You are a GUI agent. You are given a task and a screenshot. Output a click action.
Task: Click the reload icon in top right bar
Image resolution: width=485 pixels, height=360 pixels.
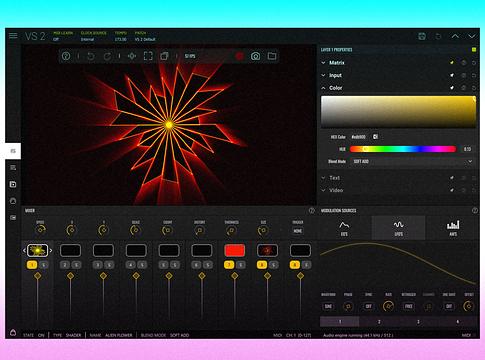[438, 36]
